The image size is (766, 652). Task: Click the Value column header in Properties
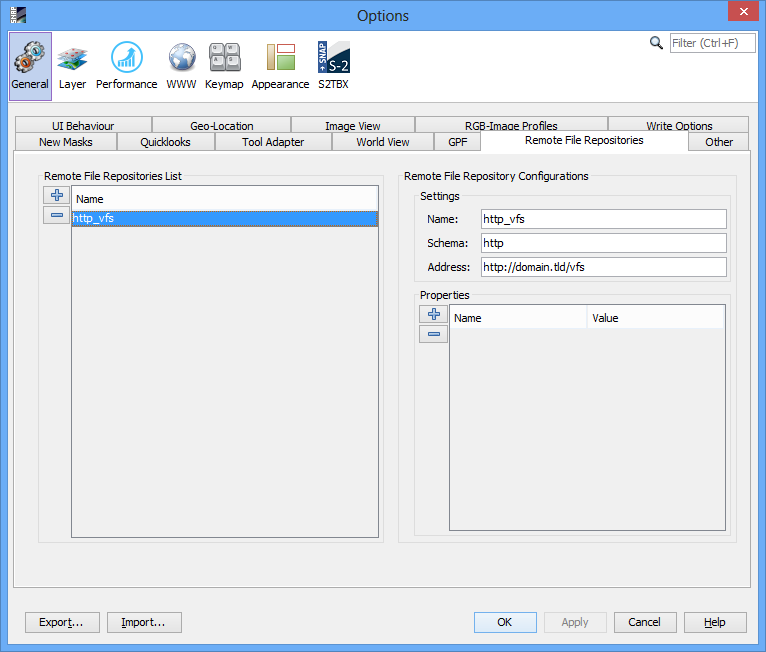click(656, 317)
